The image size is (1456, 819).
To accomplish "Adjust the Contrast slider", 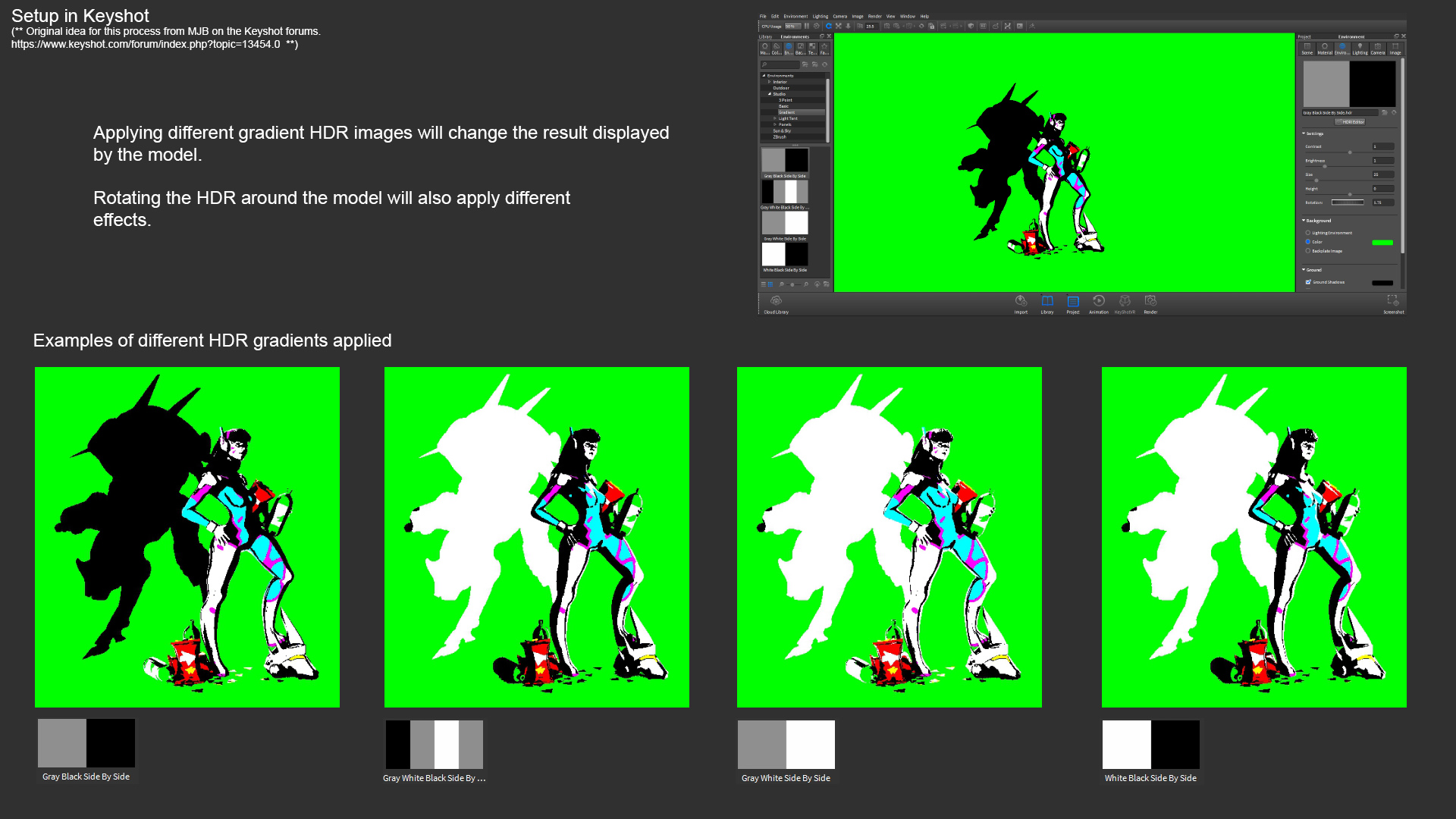I will click(1350, 152).
